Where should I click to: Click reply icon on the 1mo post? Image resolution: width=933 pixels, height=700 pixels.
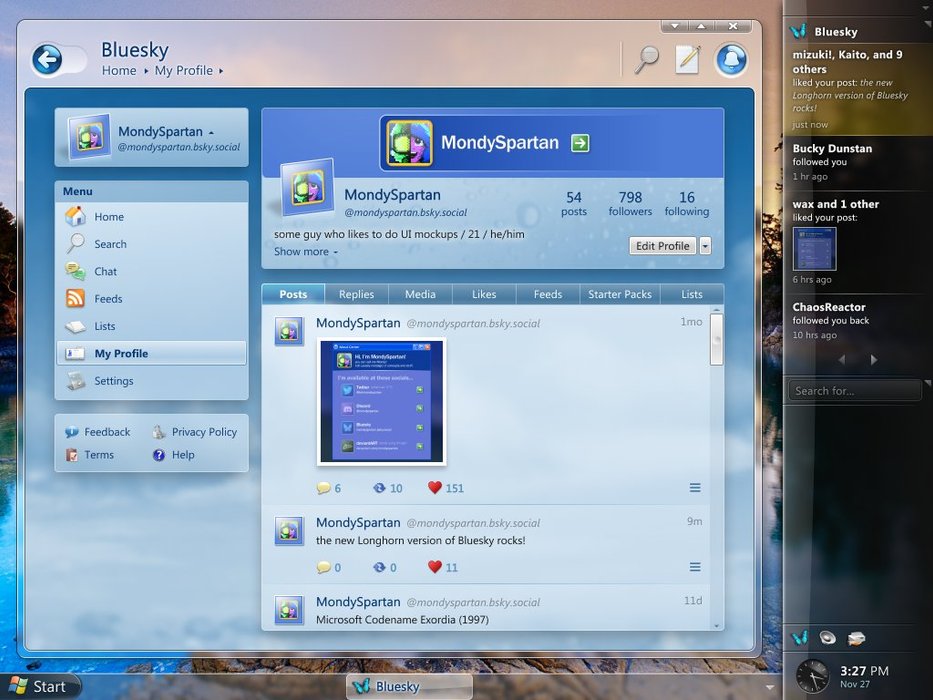(324, 488)
